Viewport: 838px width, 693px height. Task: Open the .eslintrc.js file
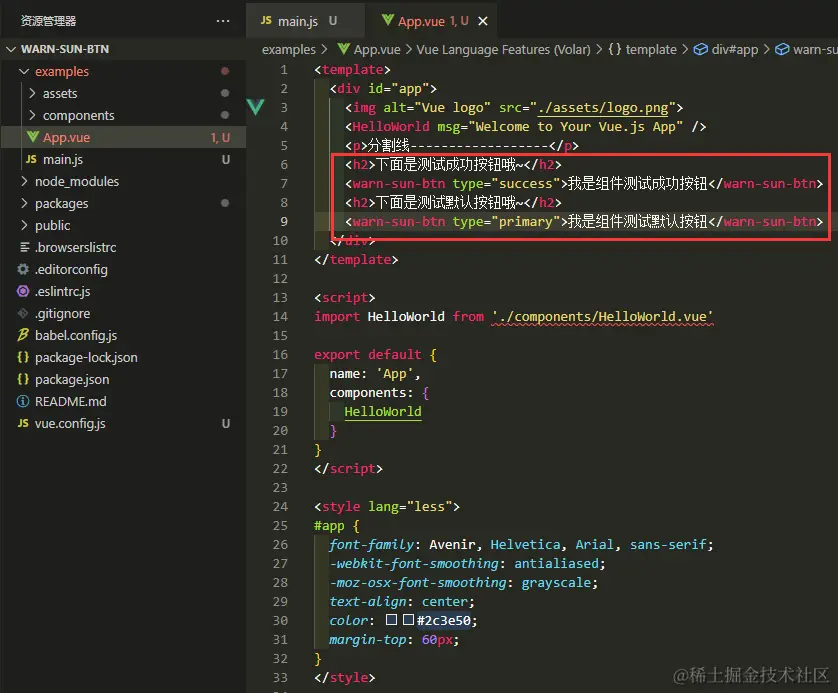(123, 291)
